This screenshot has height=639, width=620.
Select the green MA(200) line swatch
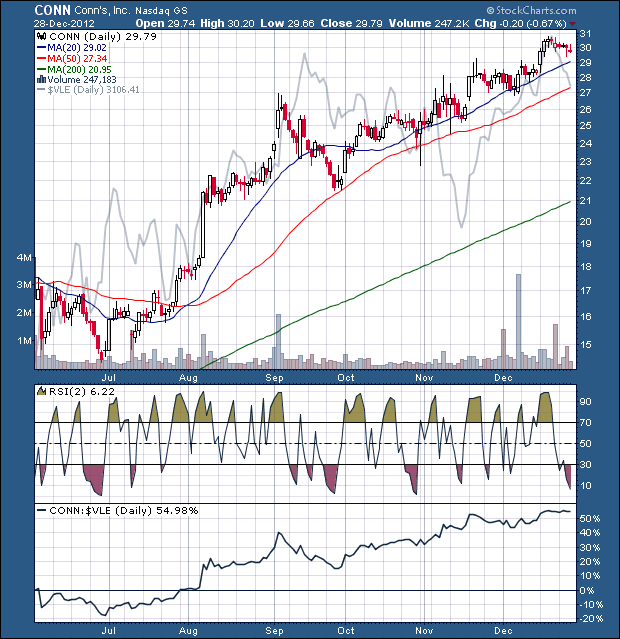click(x=42, y=69)
